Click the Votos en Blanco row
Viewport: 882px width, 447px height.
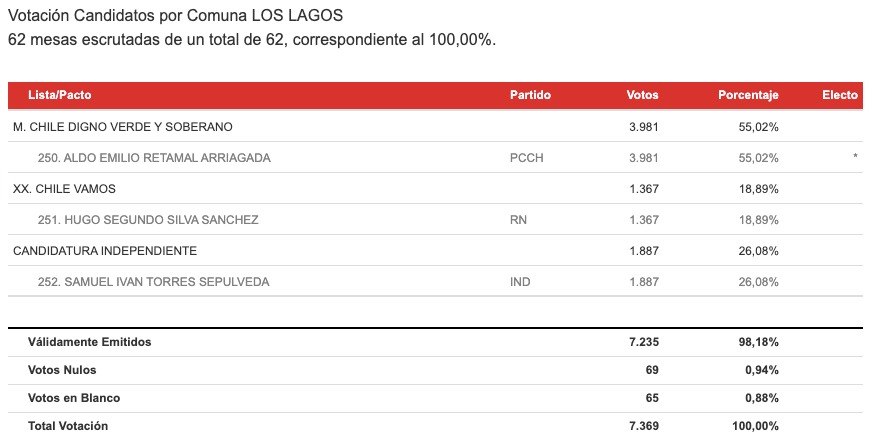[x=435, y=398]
